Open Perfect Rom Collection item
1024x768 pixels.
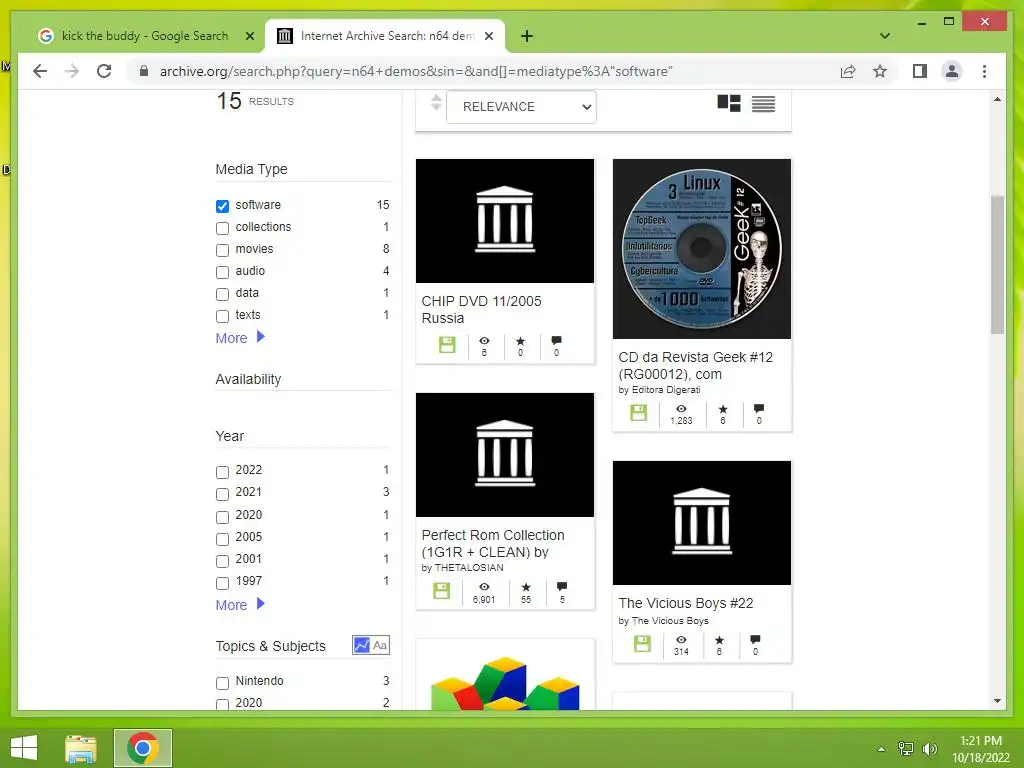(493, 543)
